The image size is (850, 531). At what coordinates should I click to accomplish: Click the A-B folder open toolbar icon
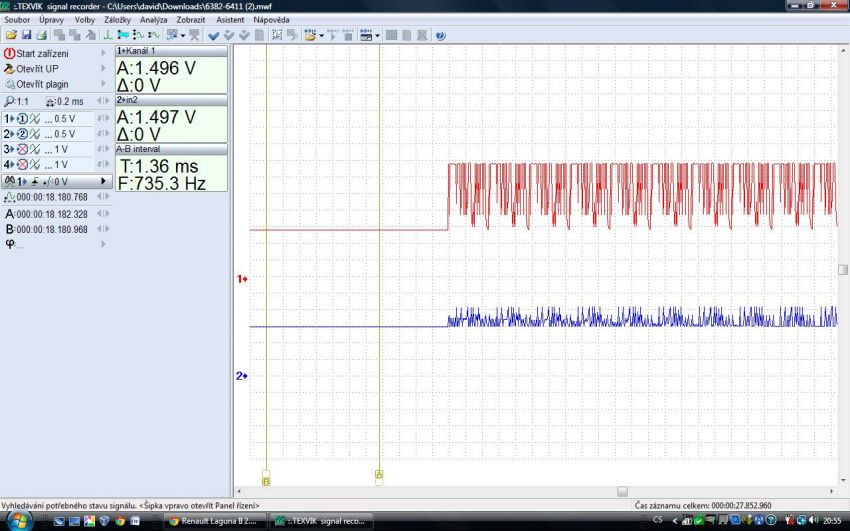coord(310,35)
